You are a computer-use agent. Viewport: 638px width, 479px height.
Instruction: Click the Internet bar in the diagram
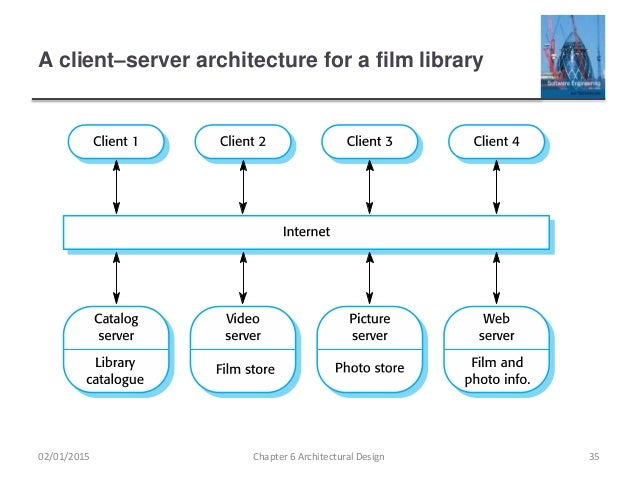point(306,232)
